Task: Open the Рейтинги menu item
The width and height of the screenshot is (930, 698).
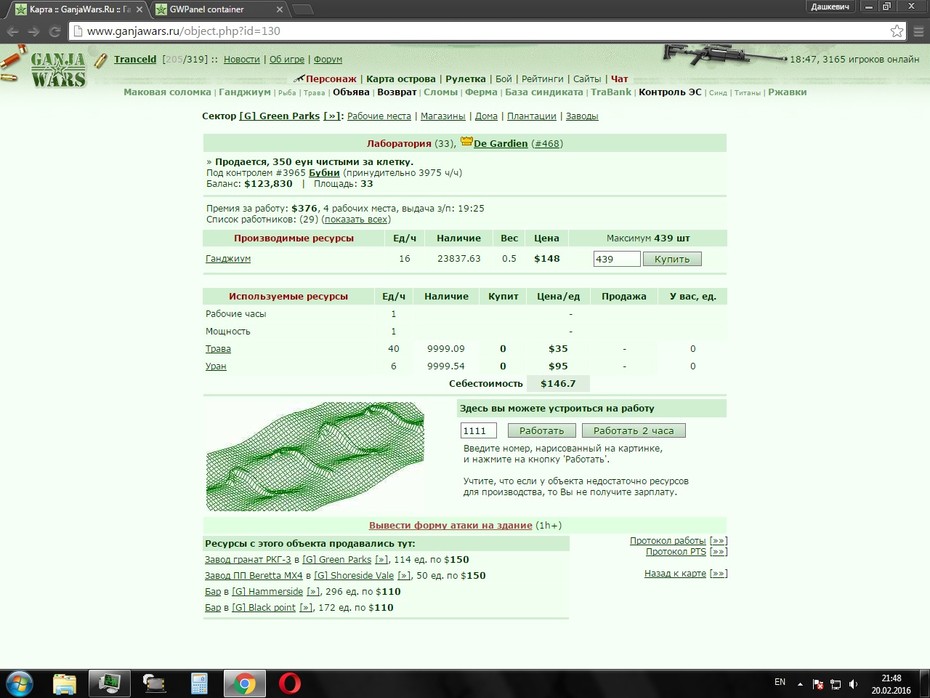Action: tap(542, 79)
